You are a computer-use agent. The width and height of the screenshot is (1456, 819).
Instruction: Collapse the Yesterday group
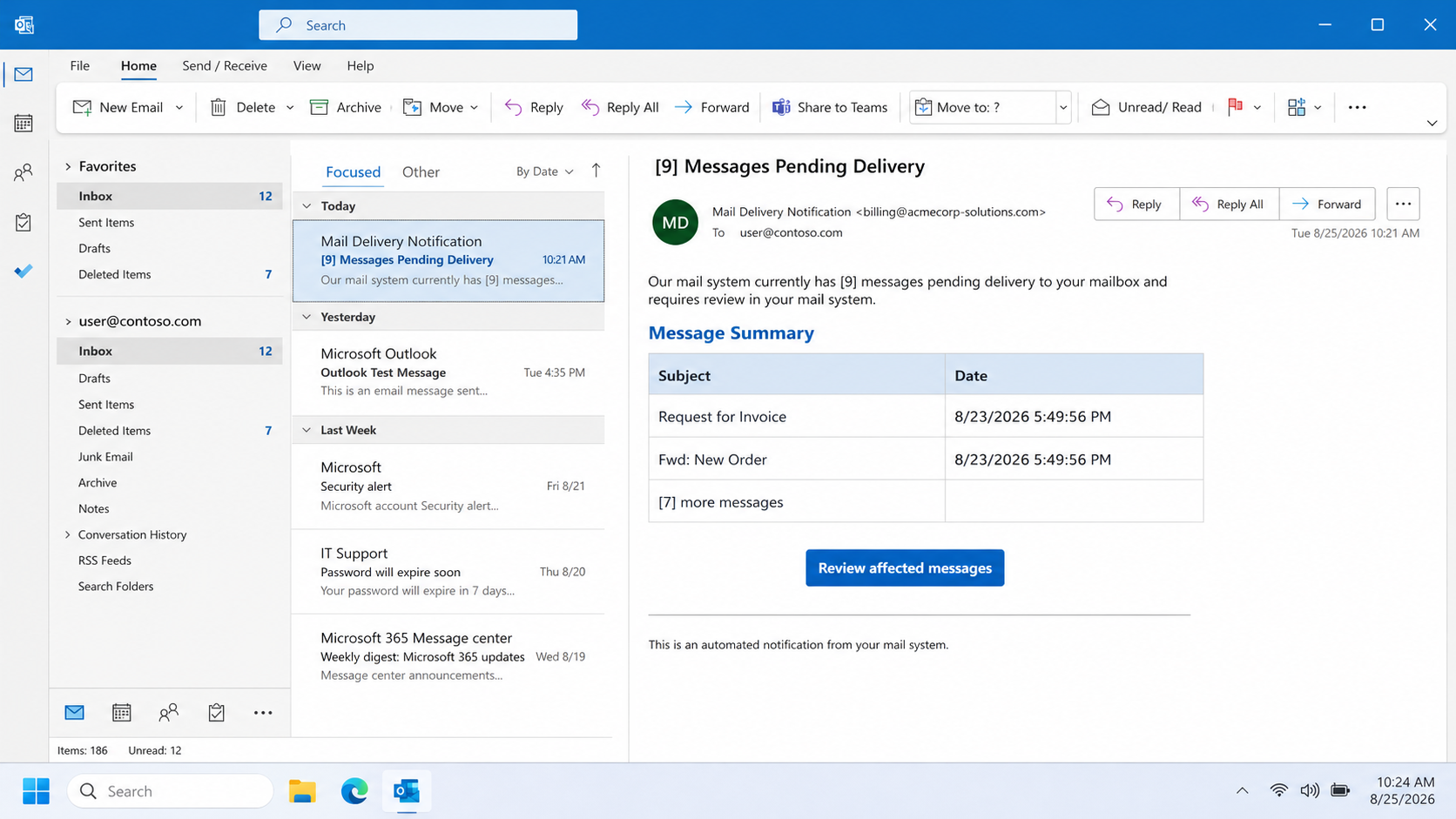(x=307, y=317)
